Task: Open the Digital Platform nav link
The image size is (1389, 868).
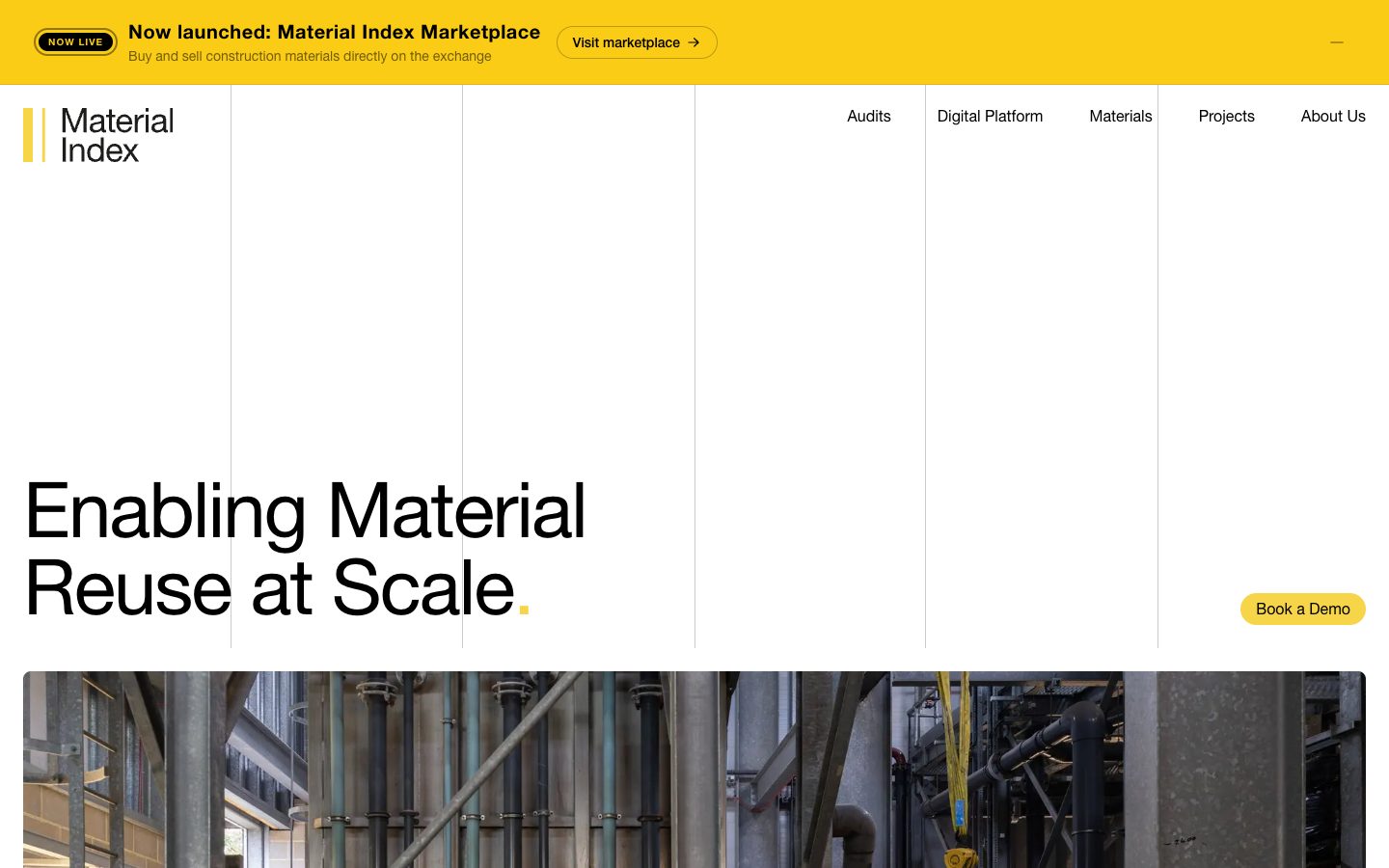Action: coord(990,116)
